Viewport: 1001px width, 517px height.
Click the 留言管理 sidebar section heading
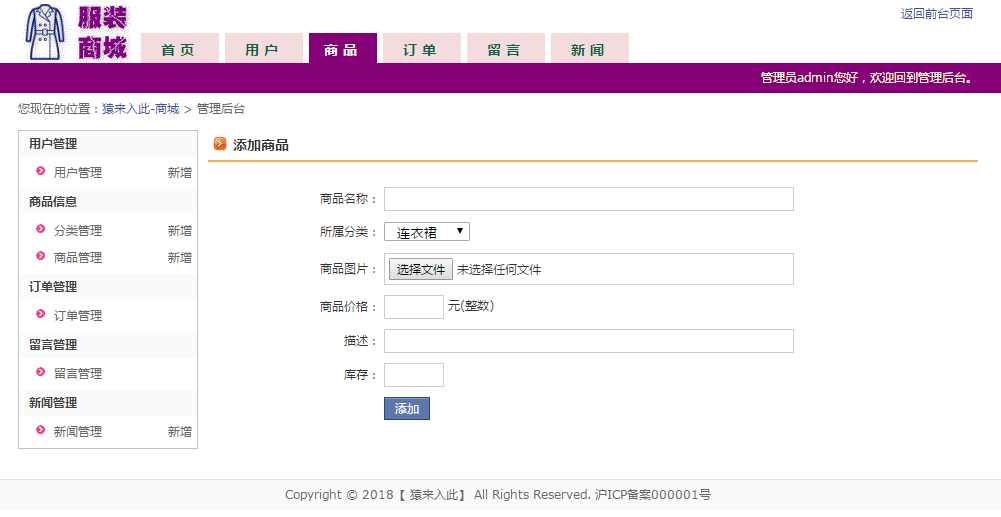tap(53, 345)
